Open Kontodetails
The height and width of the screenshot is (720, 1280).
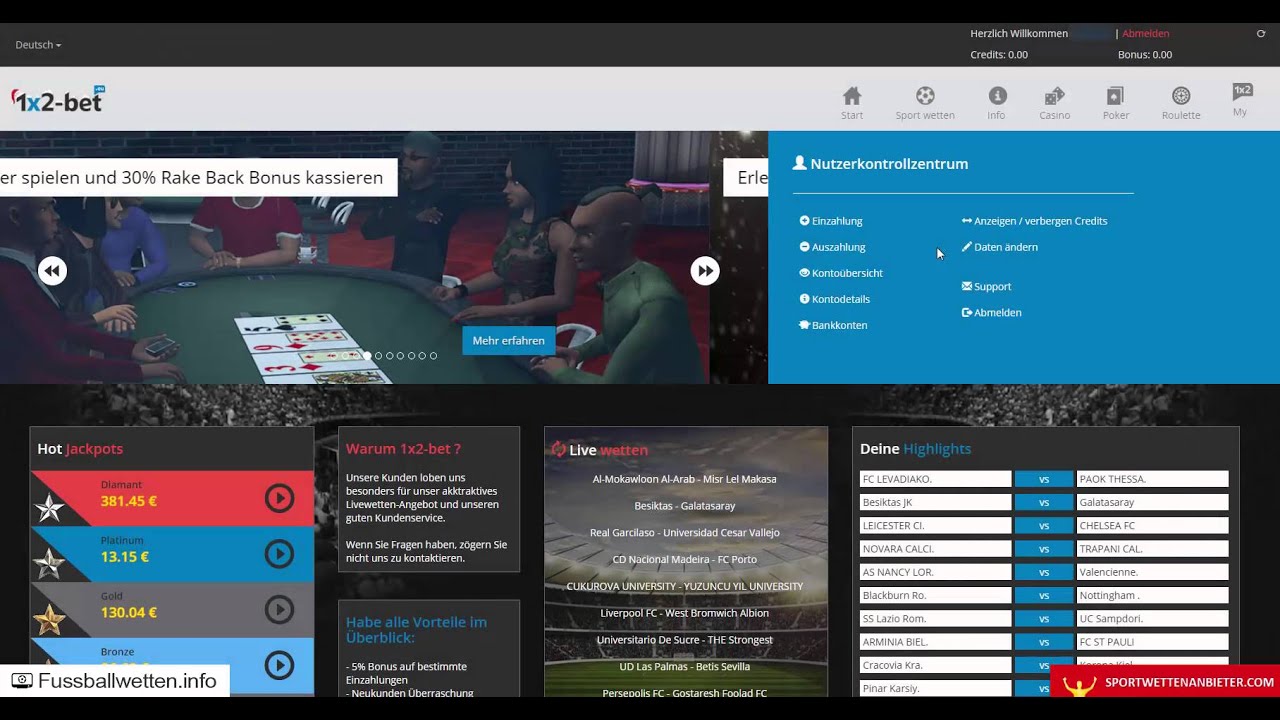coord(835,299)
